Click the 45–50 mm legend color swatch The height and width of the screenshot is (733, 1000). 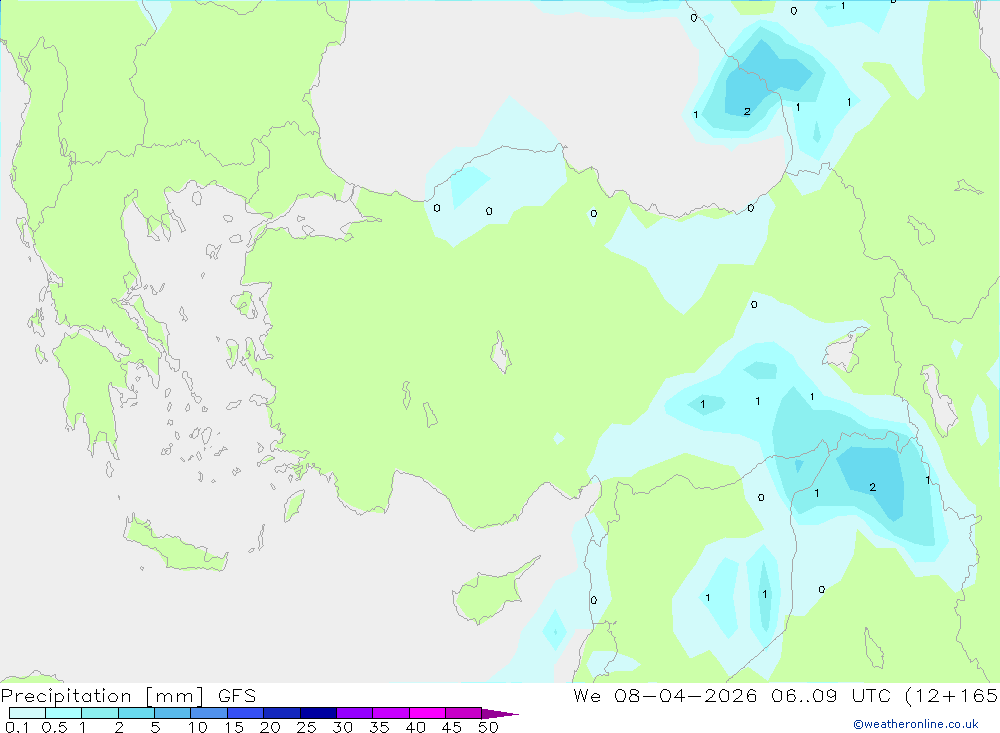coord(464,713)
